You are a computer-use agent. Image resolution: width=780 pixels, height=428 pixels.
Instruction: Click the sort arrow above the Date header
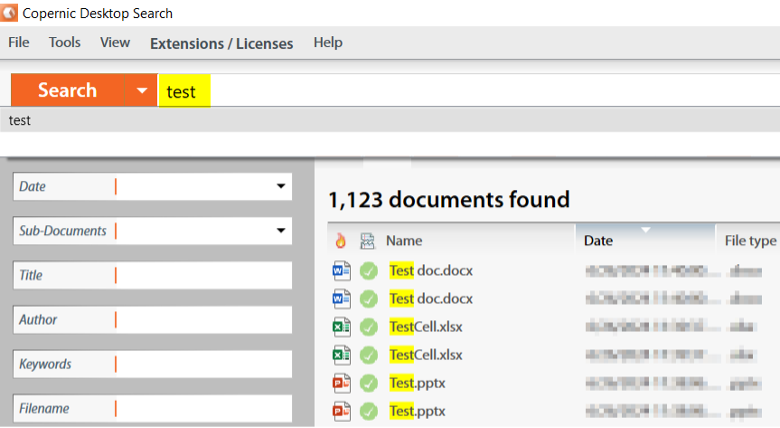[x=645, y=229]
